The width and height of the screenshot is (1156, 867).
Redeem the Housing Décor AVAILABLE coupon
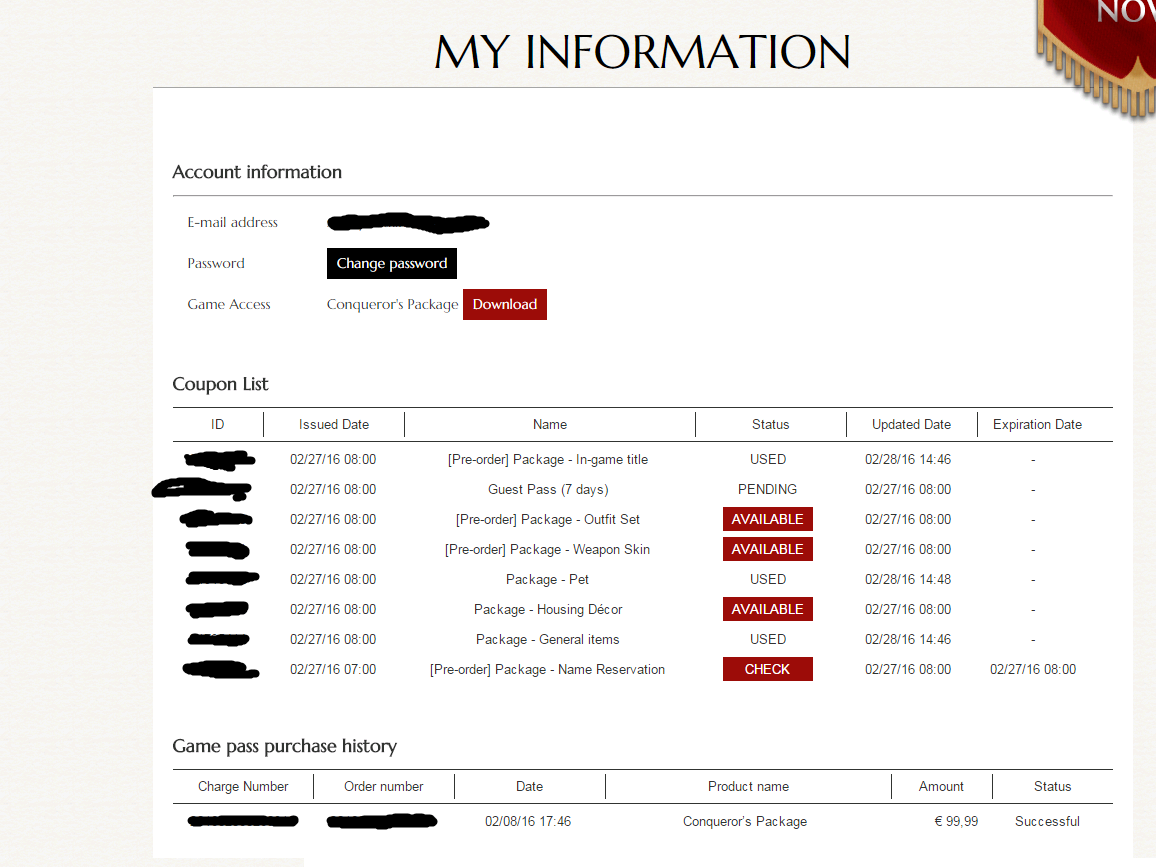coord(767,609)
